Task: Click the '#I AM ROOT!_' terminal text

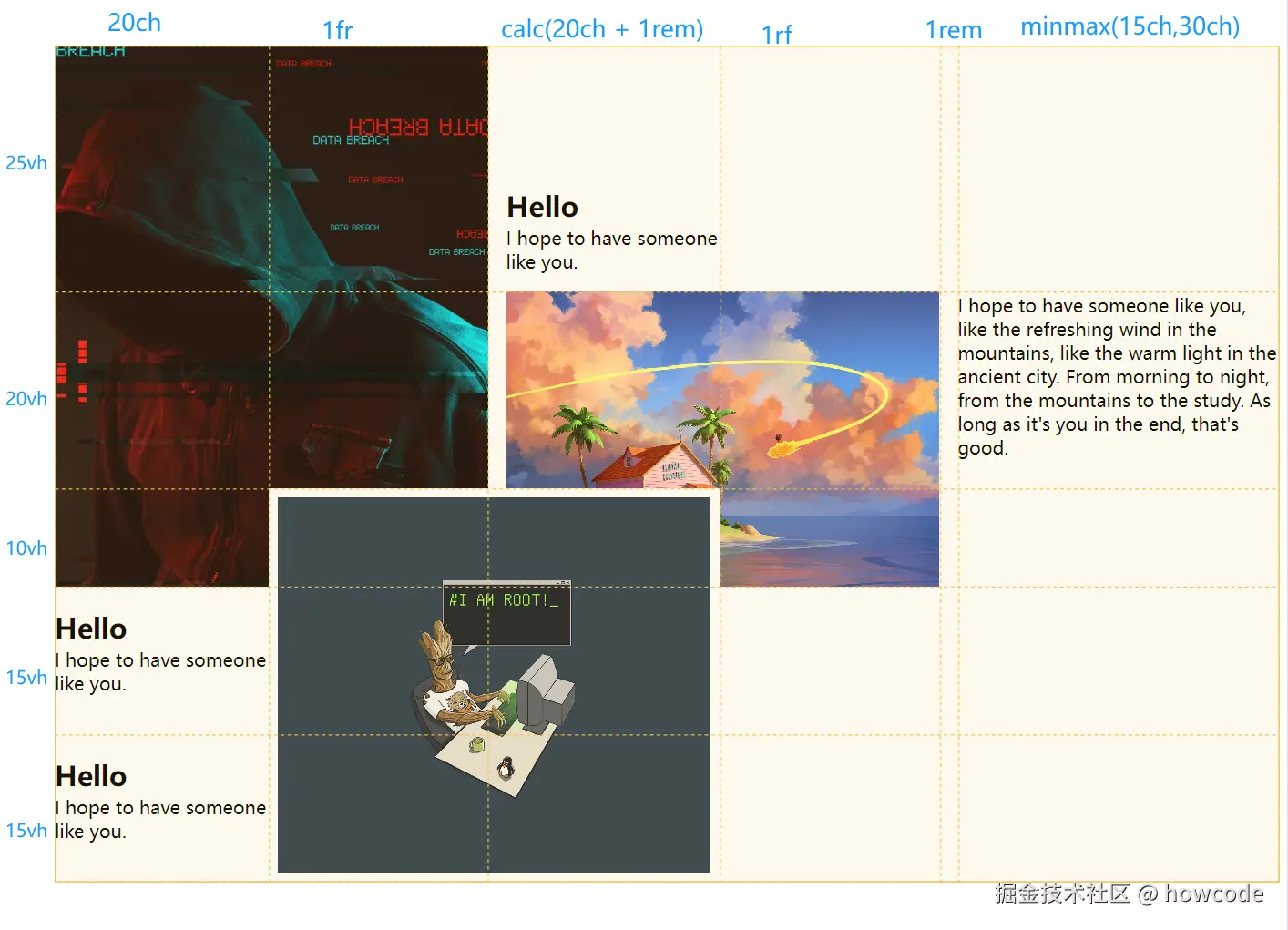Action: [504, 600]
